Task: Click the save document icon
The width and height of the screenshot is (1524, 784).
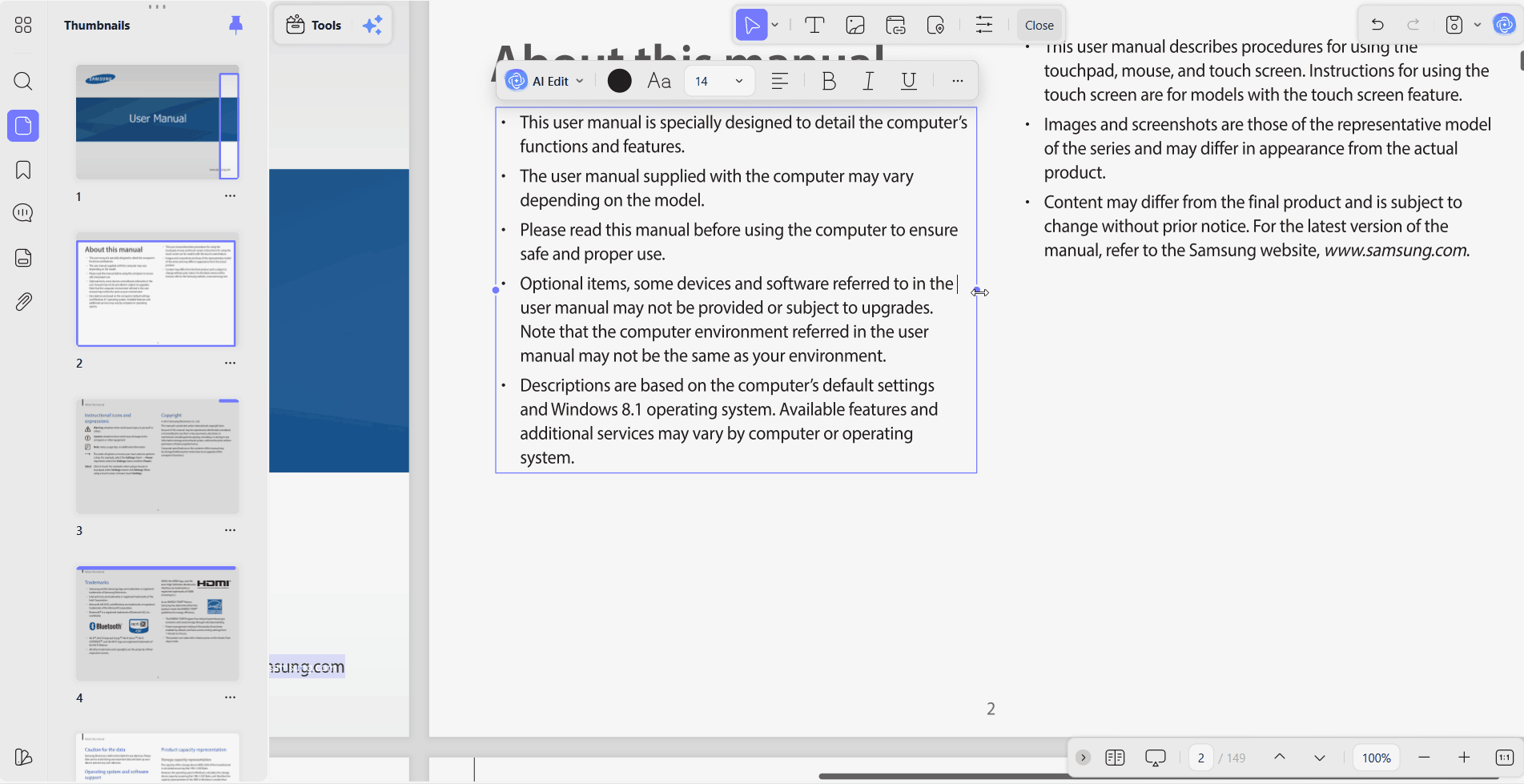Action: 1454,25
